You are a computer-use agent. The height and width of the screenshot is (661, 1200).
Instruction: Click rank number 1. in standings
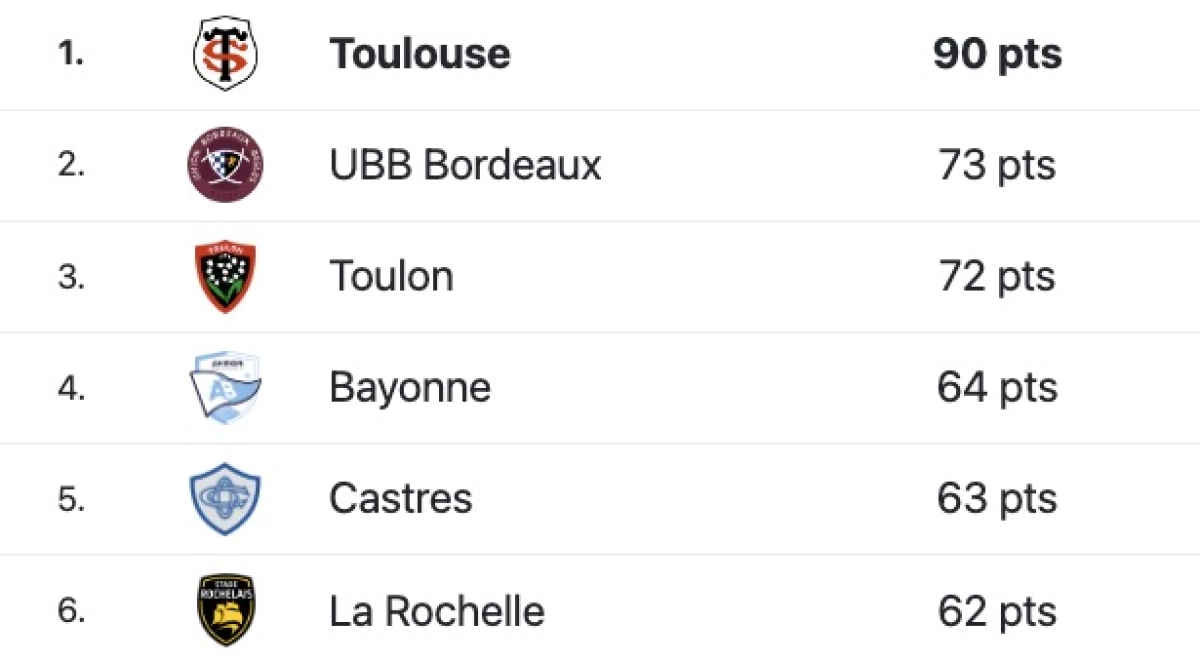70,54
